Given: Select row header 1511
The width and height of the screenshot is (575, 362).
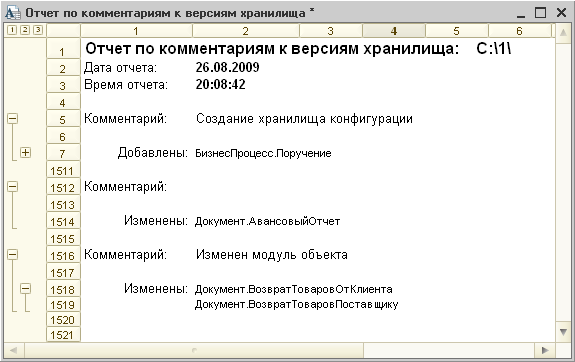Looking at the screenshot, I should (63, 170).
